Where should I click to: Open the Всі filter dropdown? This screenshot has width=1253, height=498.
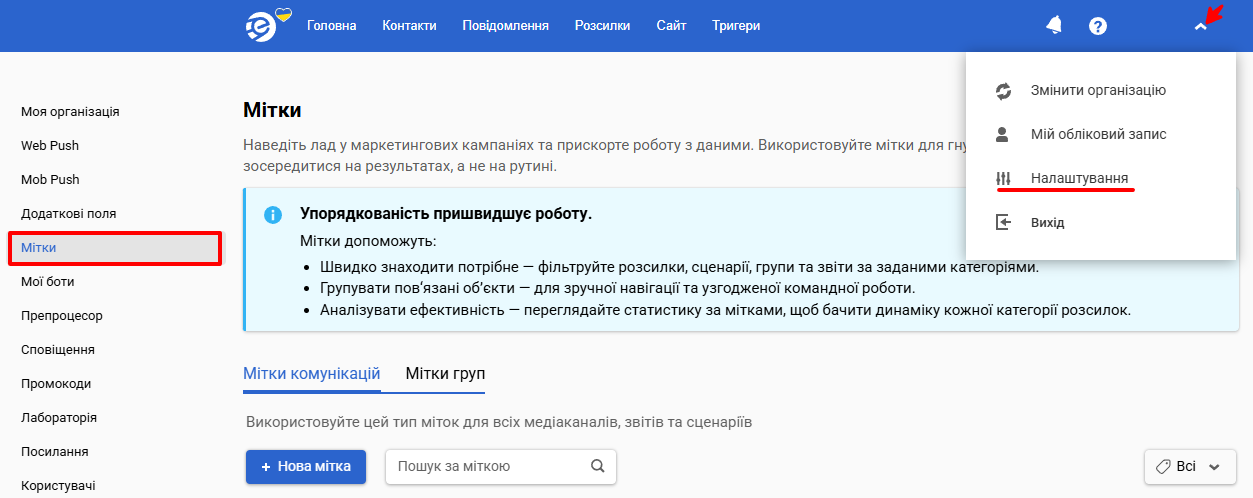coord(1189,466)
